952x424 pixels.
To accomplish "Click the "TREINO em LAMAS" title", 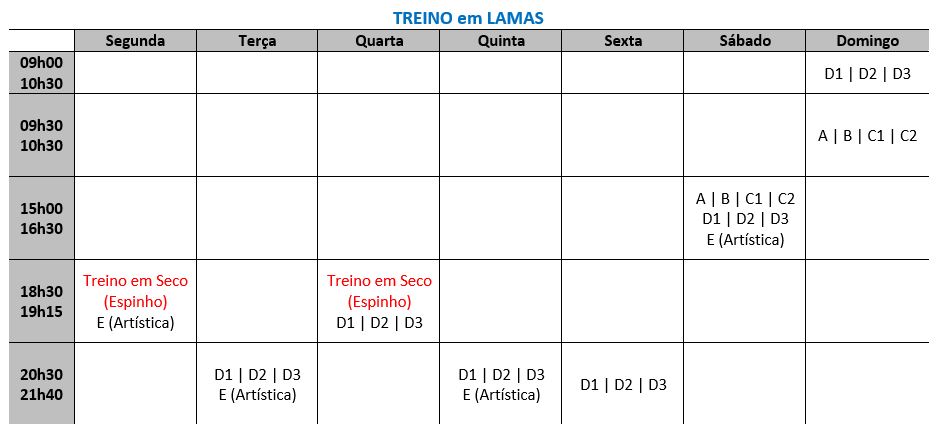I will point(475,17).
